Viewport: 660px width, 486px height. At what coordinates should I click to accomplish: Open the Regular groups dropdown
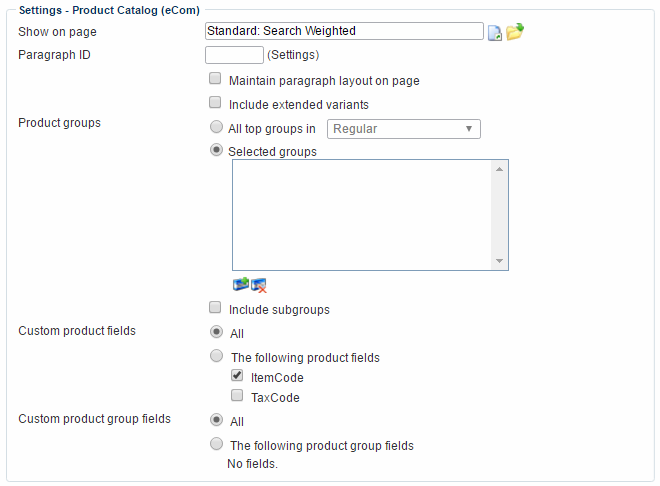click(404, 129)
